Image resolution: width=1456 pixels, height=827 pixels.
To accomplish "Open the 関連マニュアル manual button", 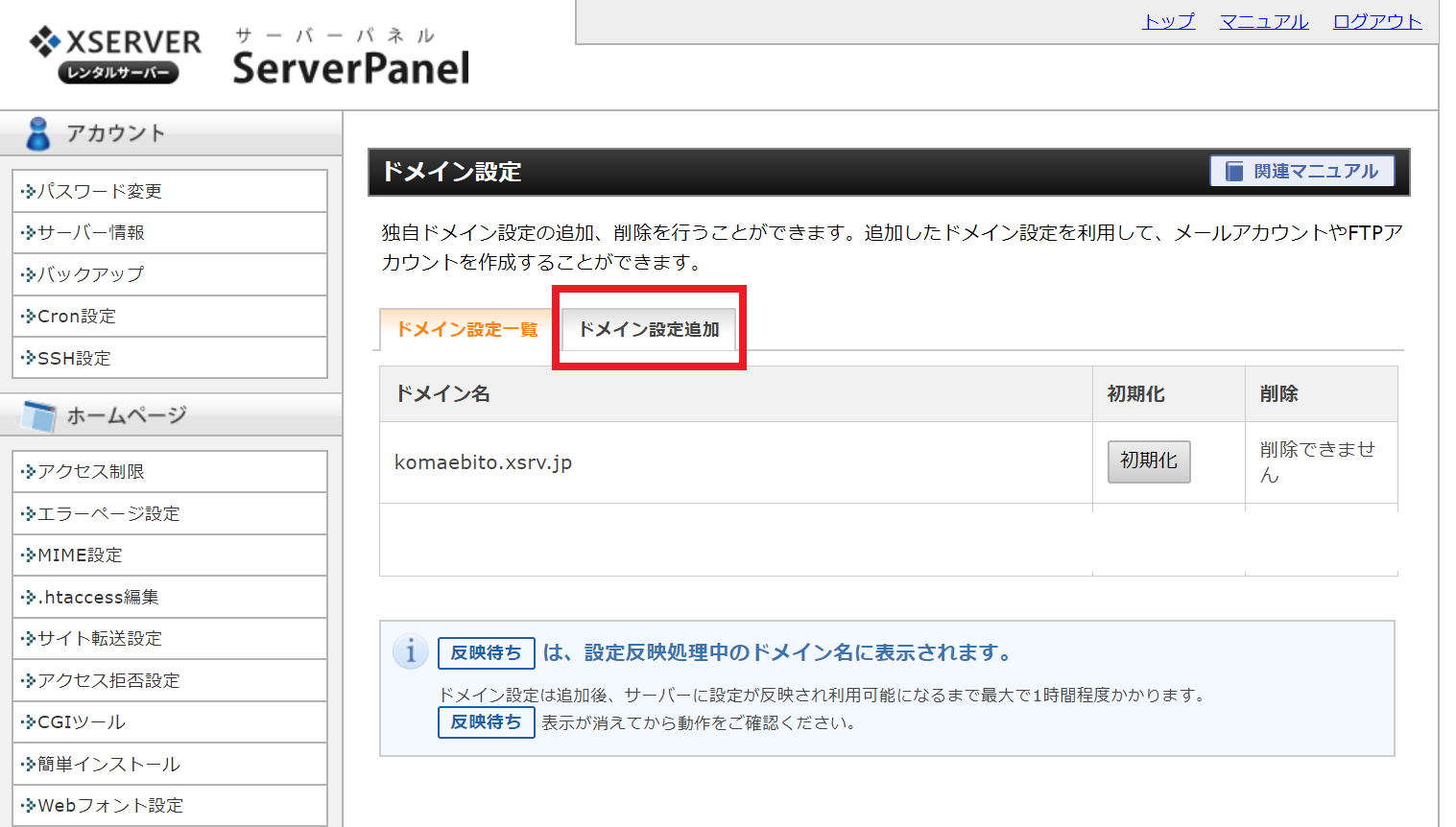I will pyautogui.click(x=1301, y=172).
